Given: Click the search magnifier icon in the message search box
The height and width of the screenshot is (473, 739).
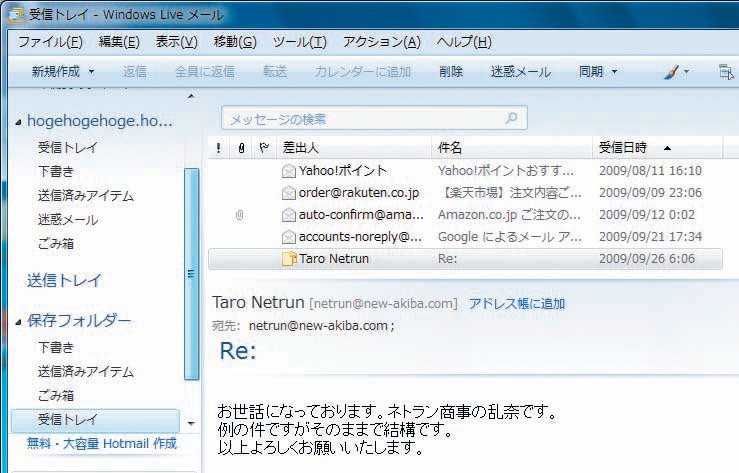Looking at the screenshot, I should tap(511, 118).
